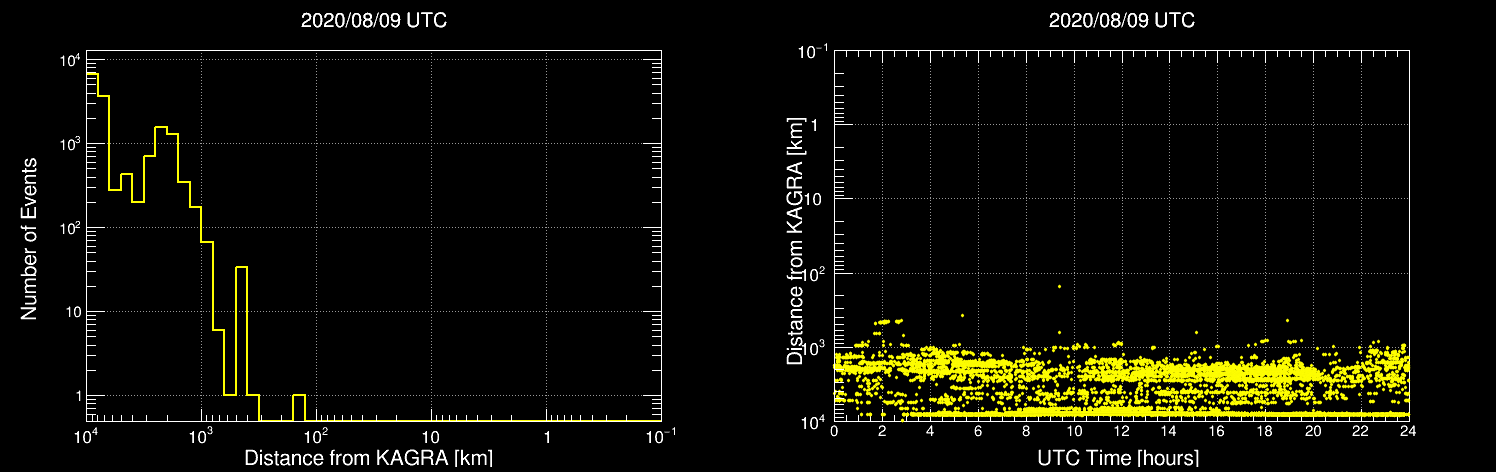Image resolution: width=1496 pixels, height=472 pixels.
Task: Select the Number of Events axis label
Action: [29, 238]
